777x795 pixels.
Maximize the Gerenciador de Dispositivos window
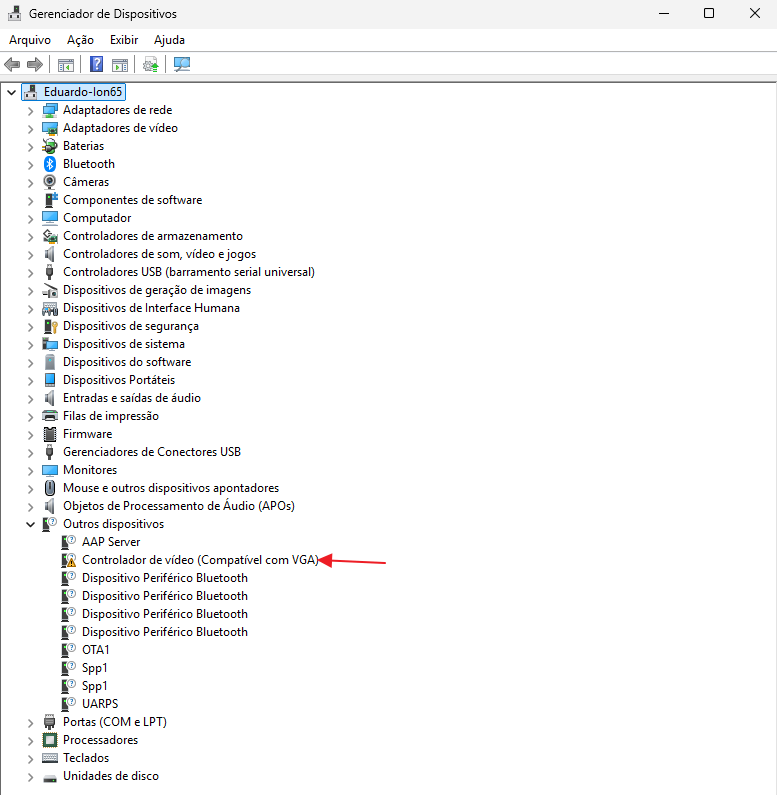pyautogui.click(x=709, y=14)
